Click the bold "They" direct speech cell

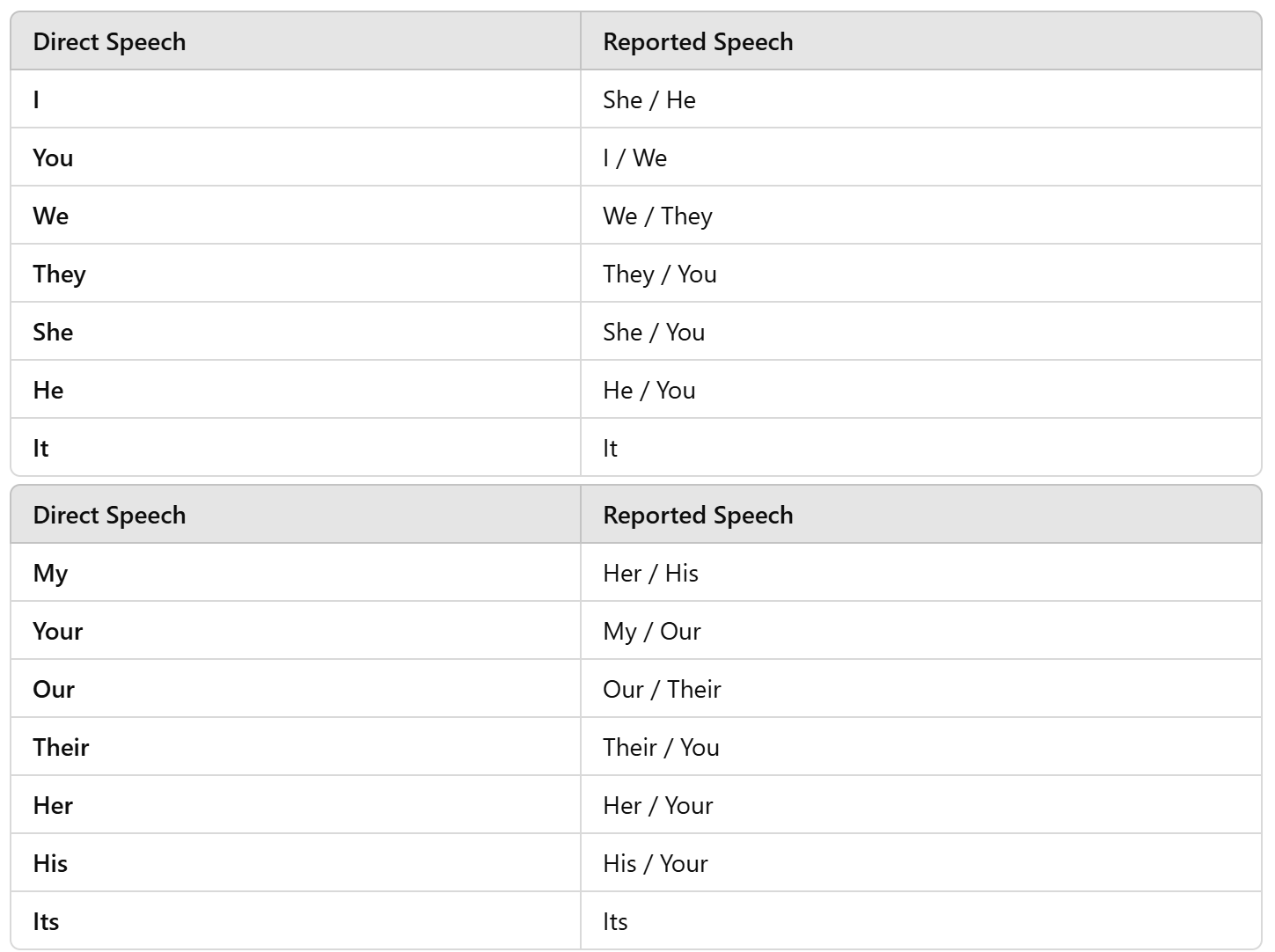click(60, 274)
